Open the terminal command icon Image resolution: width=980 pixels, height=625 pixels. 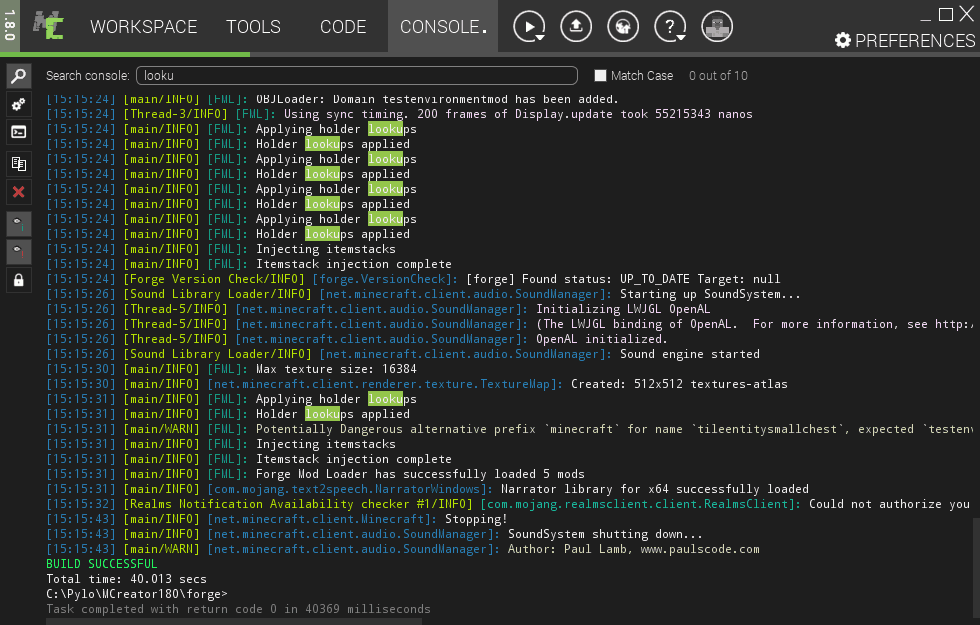18,131
